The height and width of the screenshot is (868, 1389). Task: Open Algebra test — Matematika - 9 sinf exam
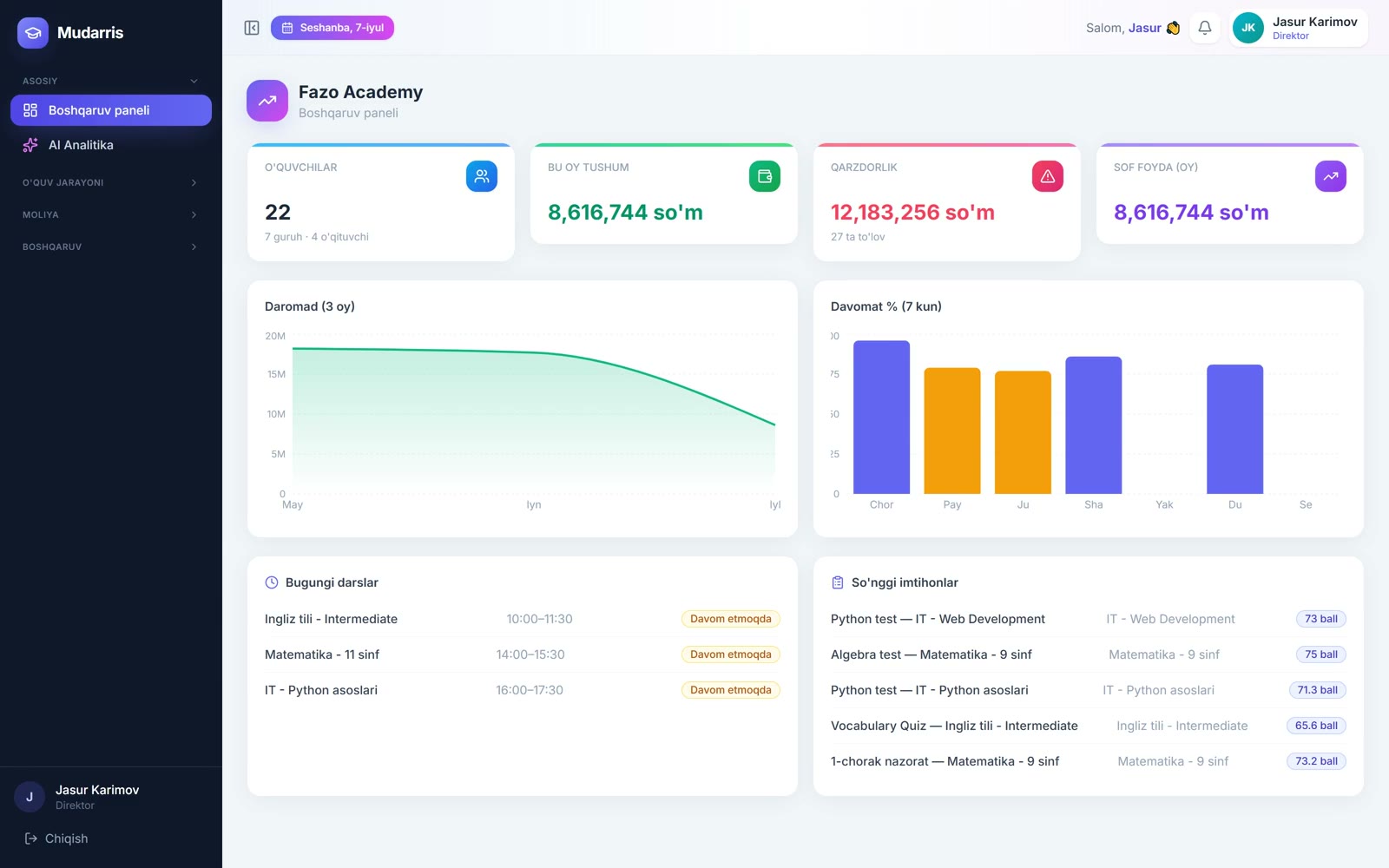(x=1089, y=654)
